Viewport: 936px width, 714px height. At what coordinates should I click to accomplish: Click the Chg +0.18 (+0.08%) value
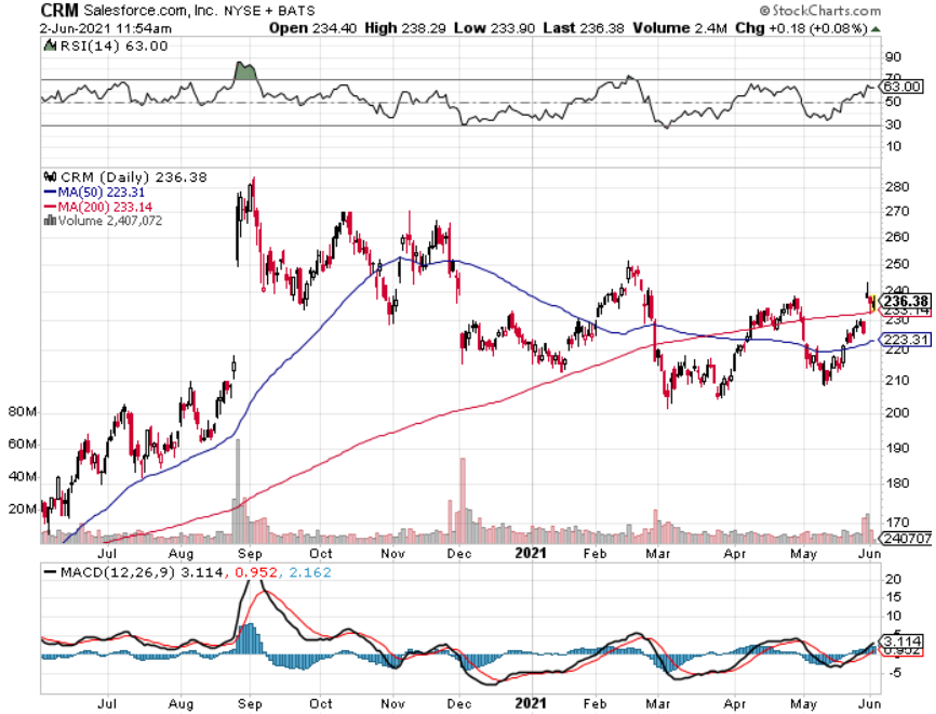coord(800,28)
